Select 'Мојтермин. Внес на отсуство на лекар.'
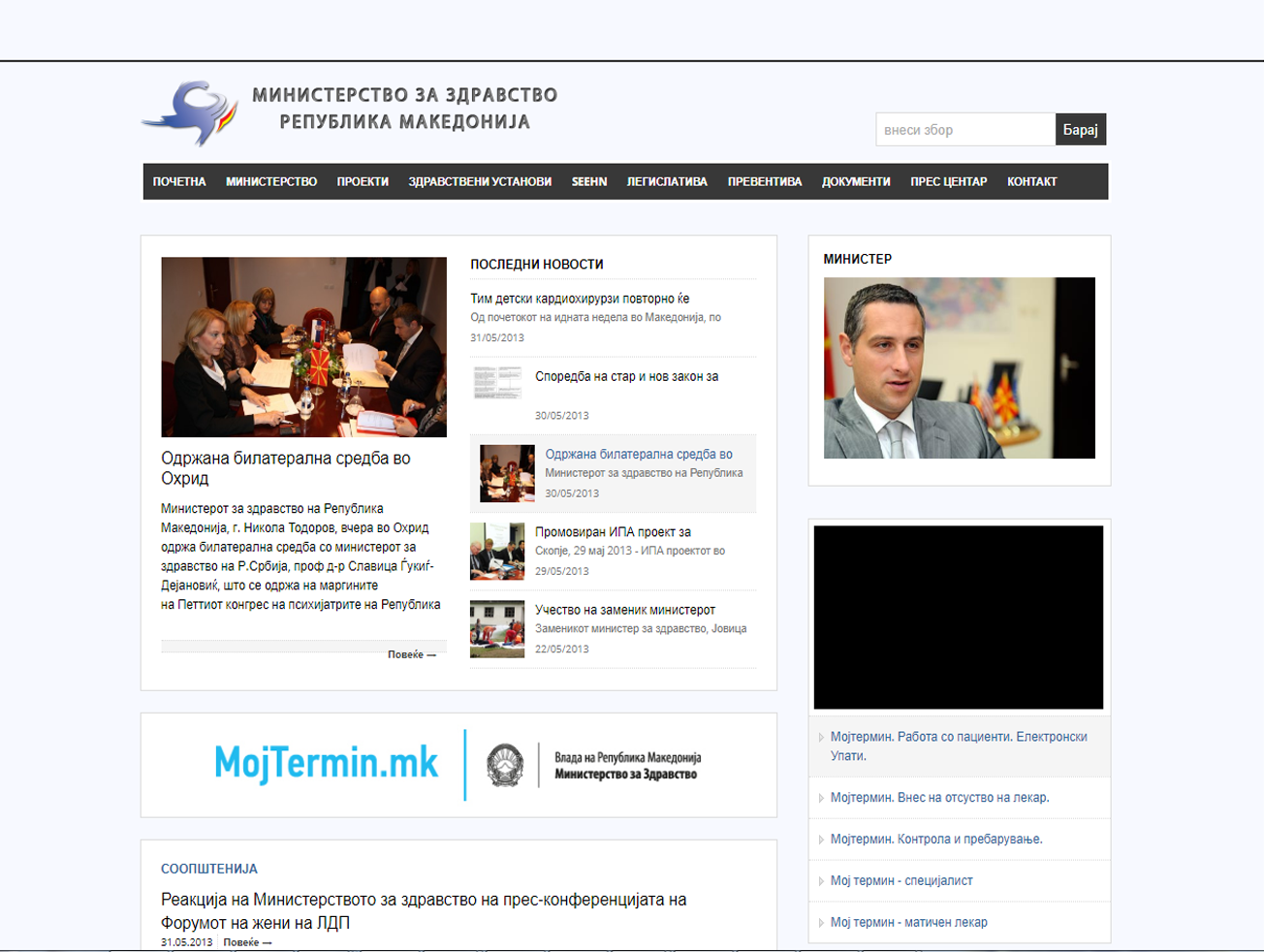Viewport: 1264px width, 952px height. [939, 798]
